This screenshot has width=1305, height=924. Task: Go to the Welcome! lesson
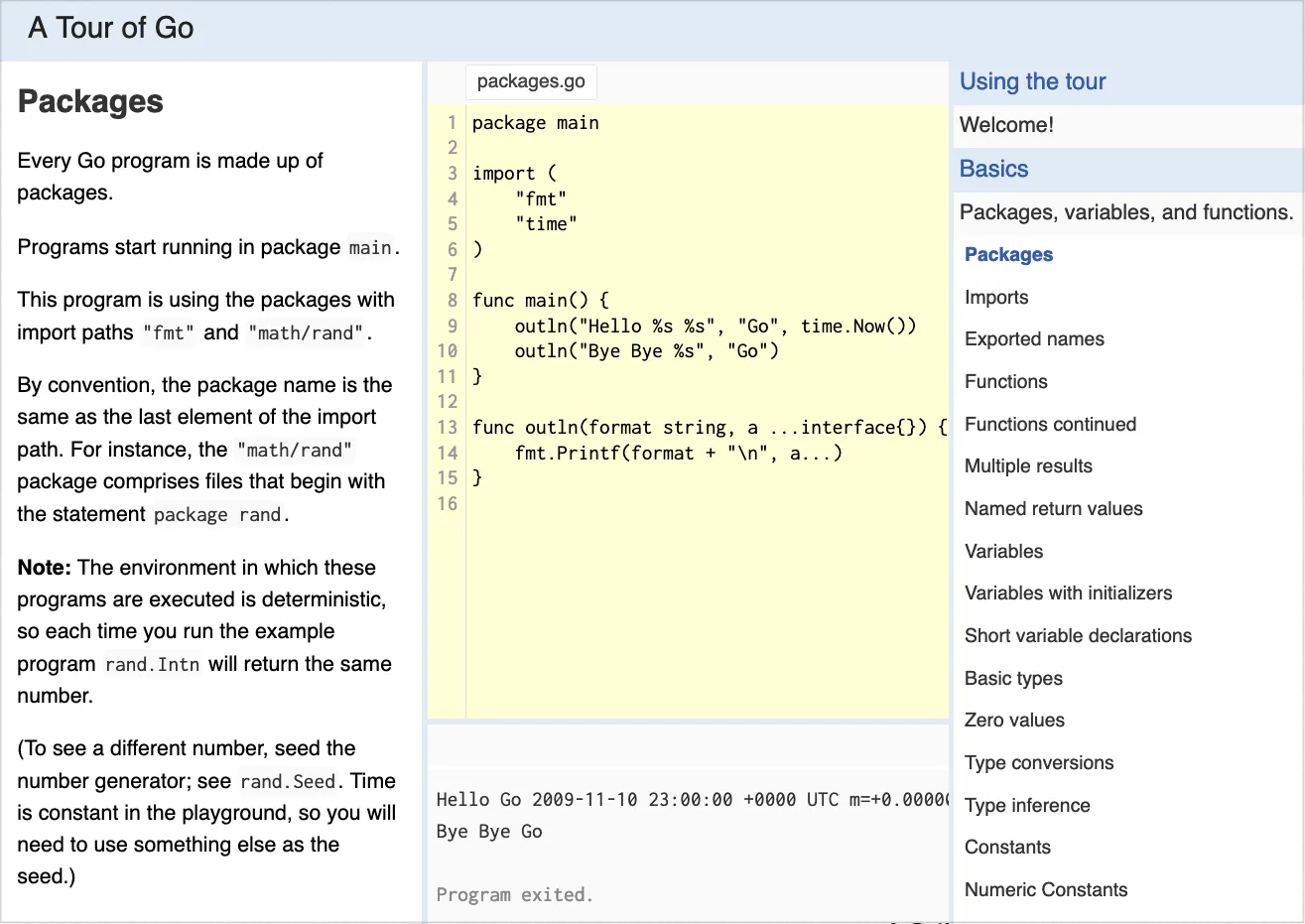tap(1006, 125)
